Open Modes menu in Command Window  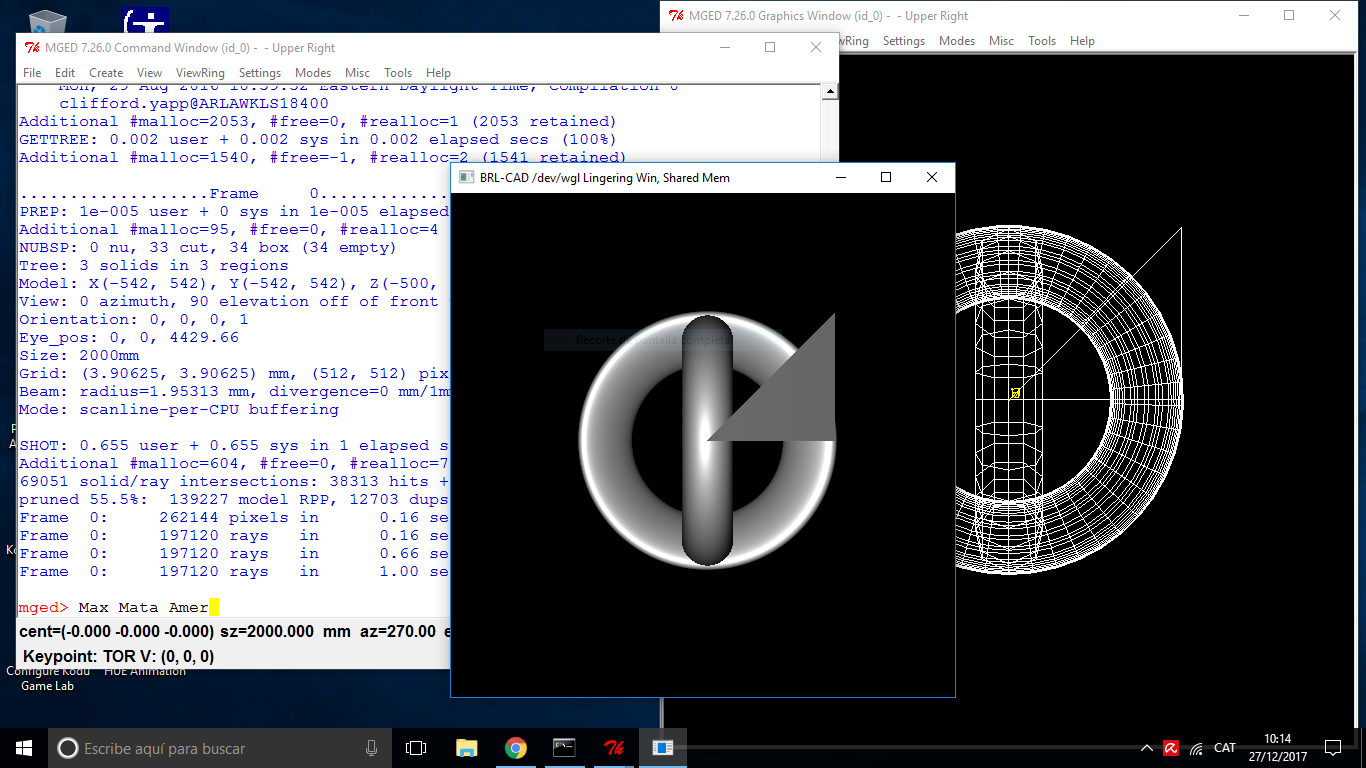tap(313, 73)
